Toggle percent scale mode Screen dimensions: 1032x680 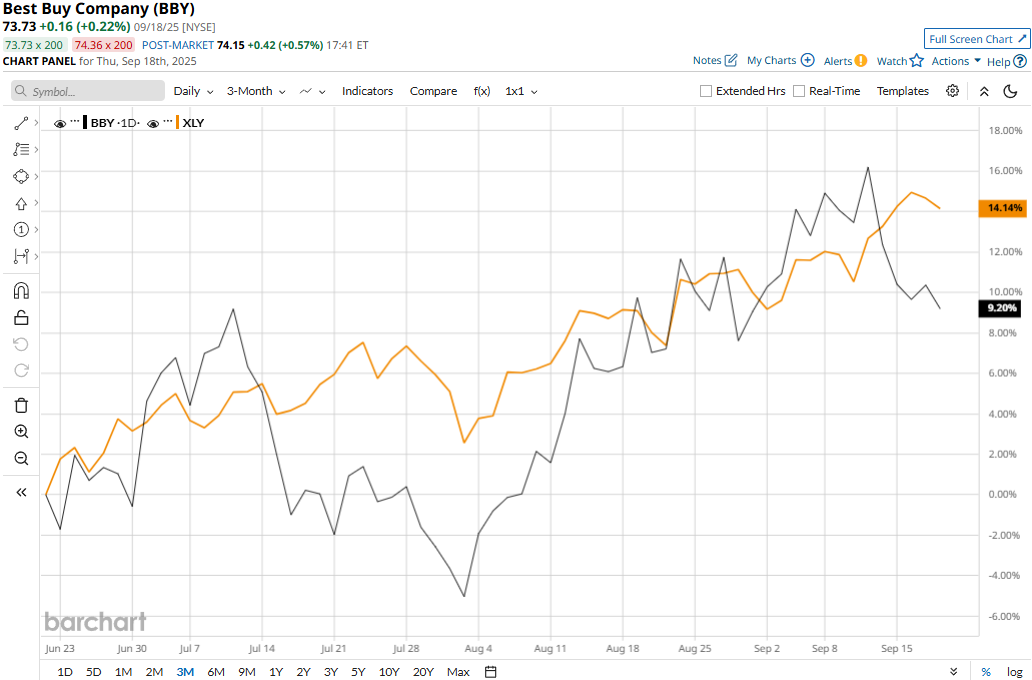click(986, 671)
